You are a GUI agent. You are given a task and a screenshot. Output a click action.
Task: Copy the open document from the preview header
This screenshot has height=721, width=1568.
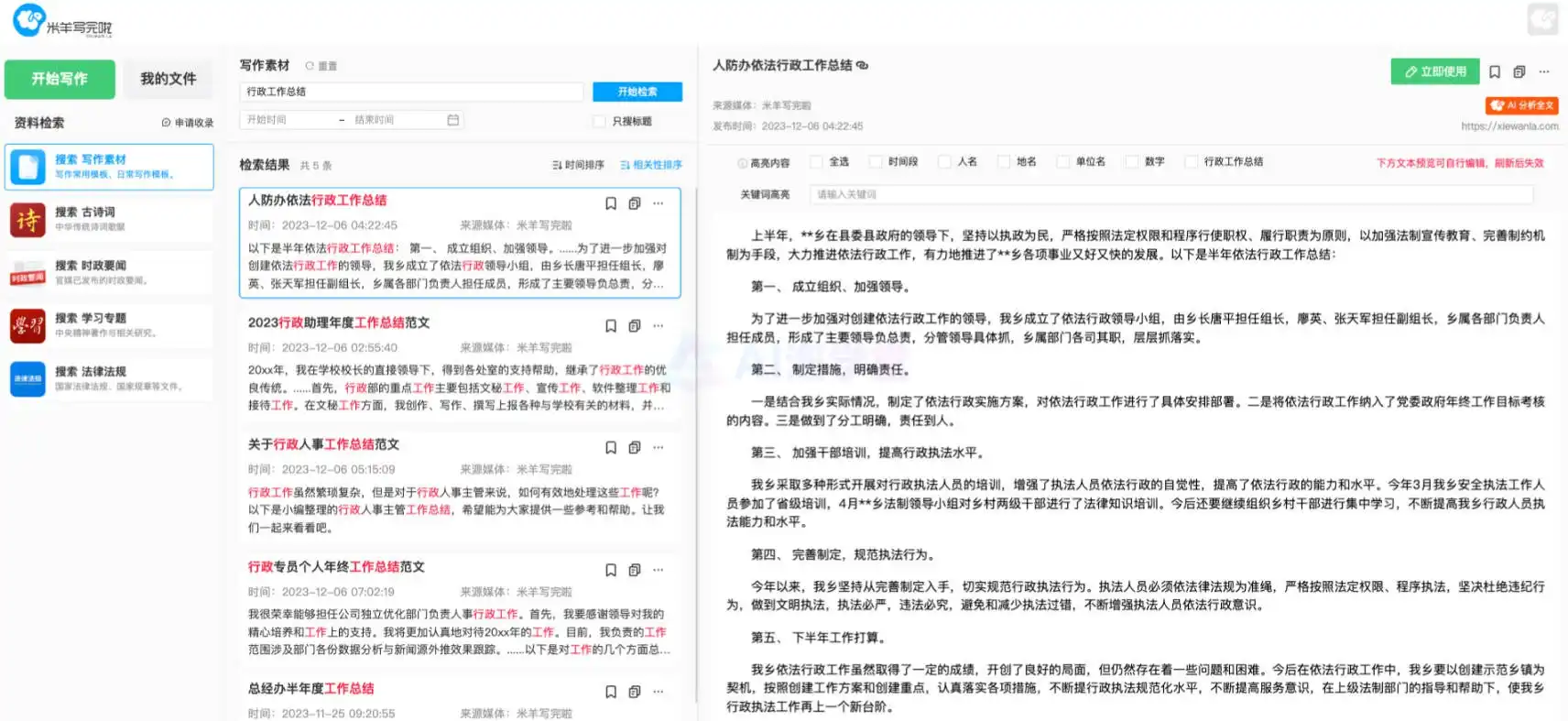click(1519, 71)
